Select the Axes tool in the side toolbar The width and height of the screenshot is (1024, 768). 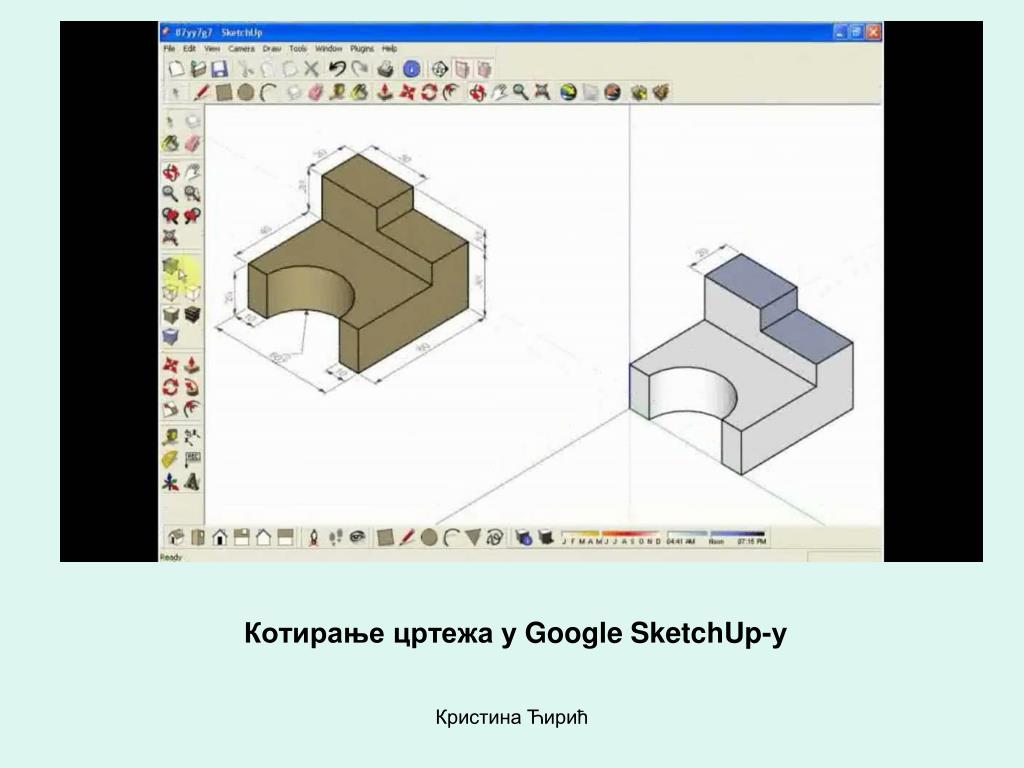click(x=170, y=483)
